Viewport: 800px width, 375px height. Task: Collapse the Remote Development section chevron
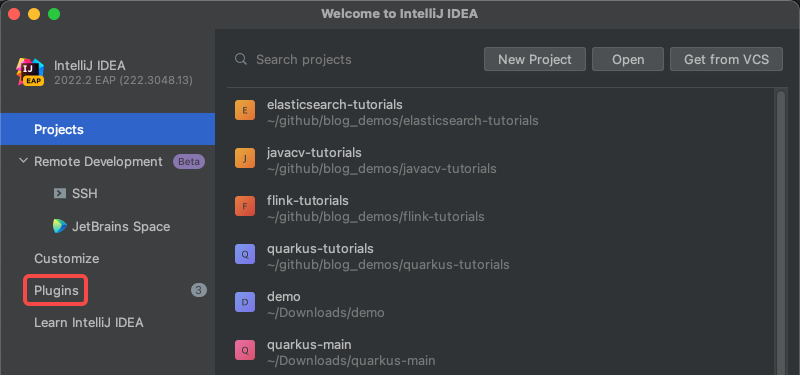[x=23, y=161]
